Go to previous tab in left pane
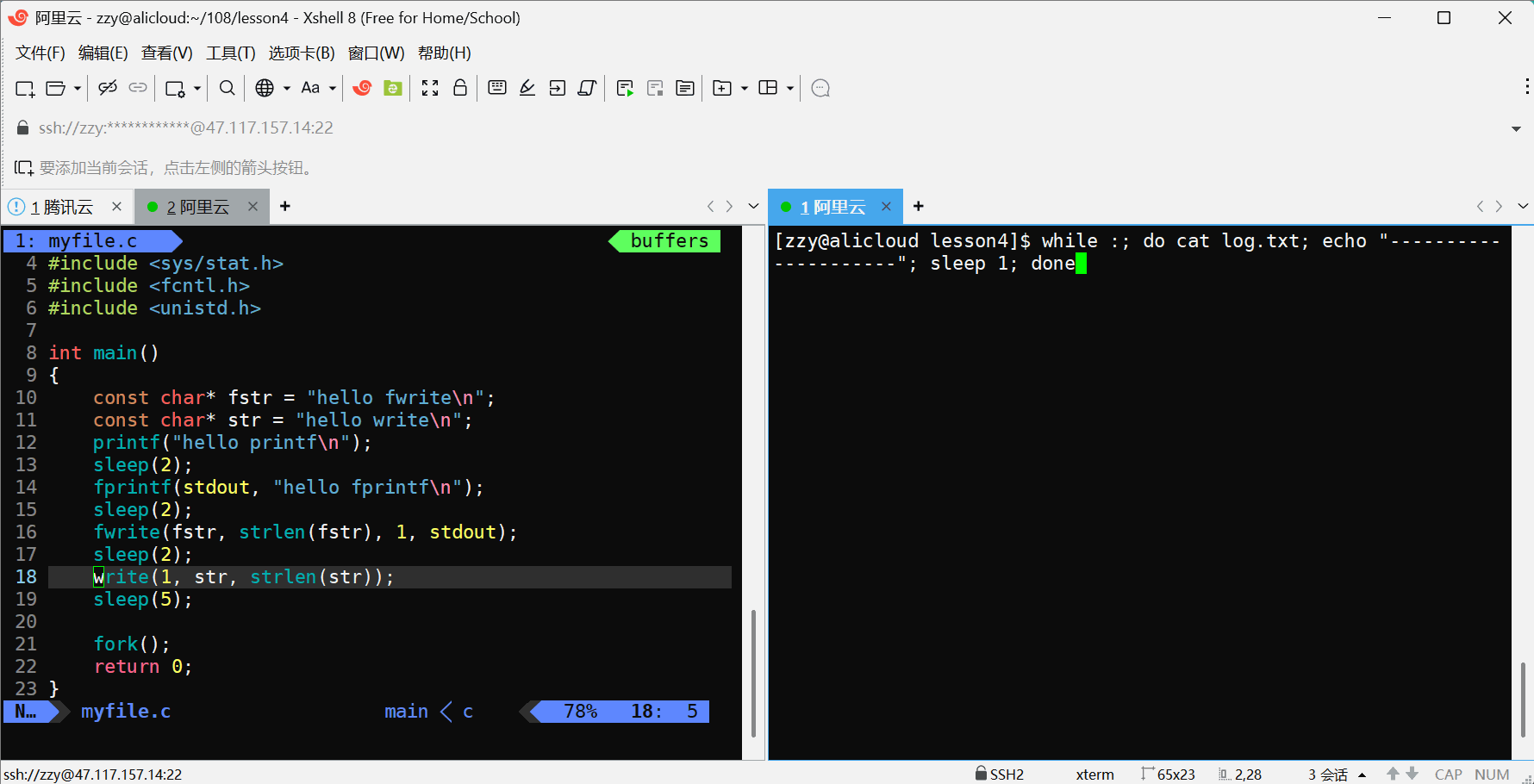The width and height of the screenshot is (1534, 784). coord(710,207)
